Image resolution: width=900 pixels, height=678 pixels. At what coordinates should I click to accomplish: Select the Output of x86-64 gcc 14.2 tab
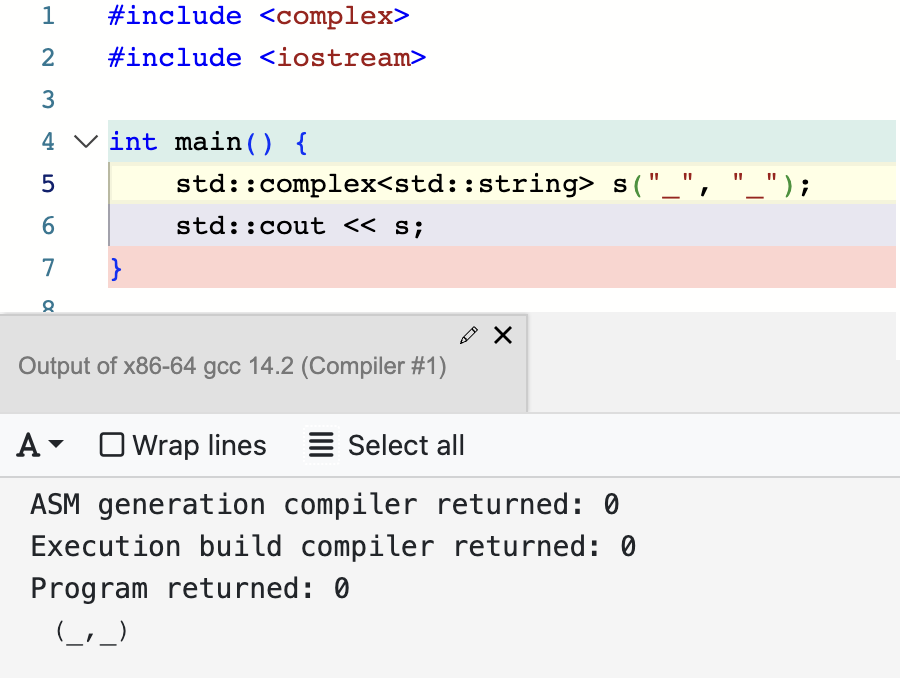coord(232,366)
